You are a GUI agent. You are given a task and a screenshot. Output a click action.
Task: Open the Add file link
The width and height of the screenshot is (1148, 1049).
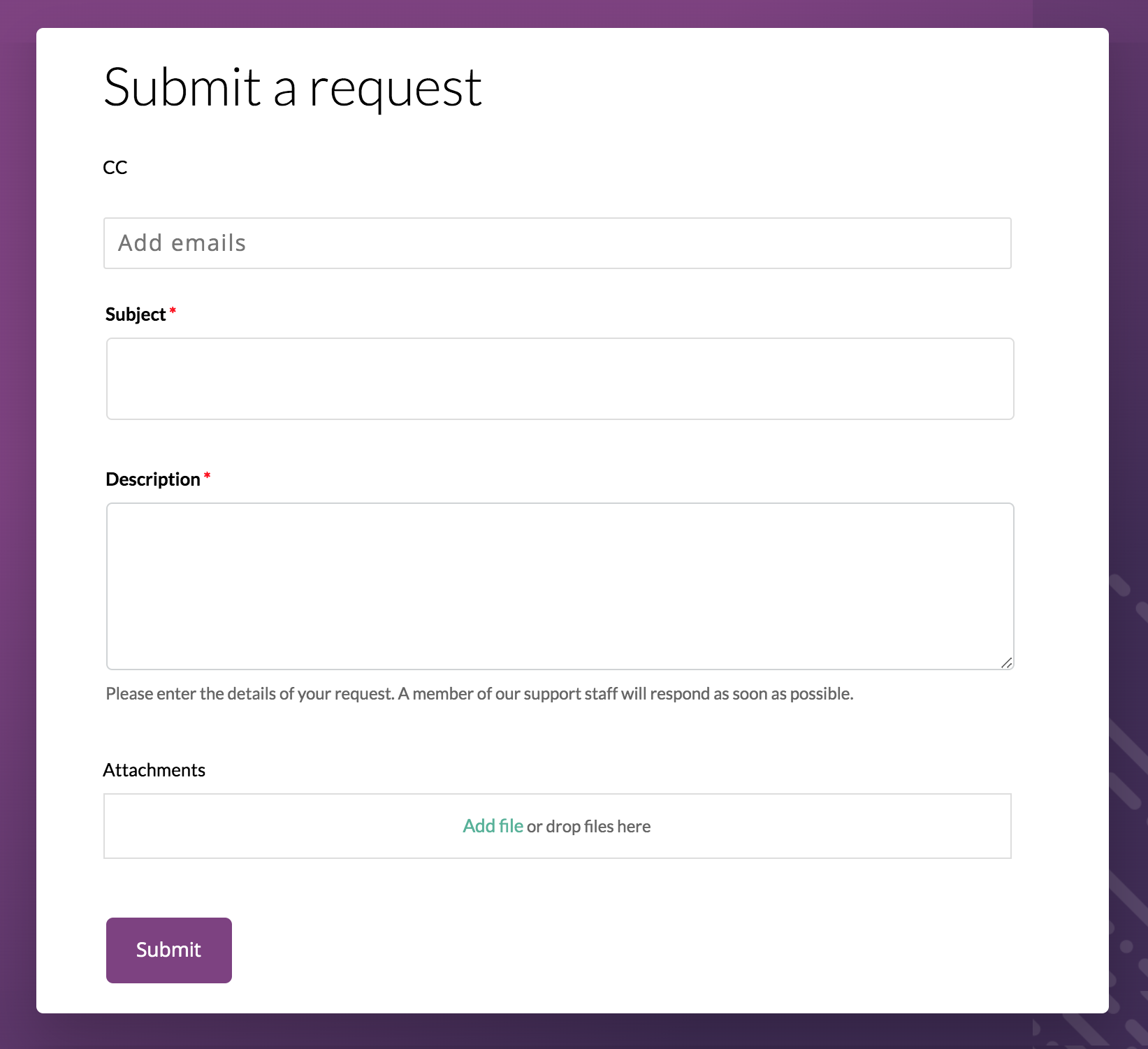[x=493, y=826]
